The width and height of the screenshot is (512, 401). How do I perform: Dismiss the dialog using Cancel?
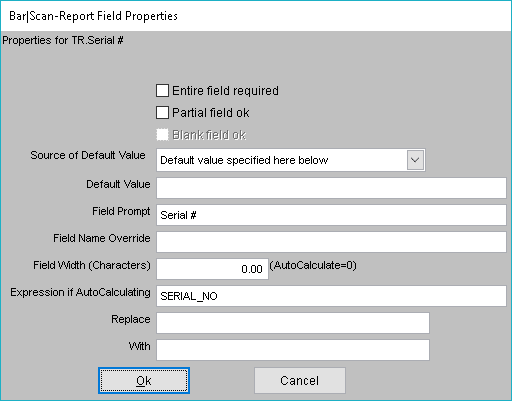300,381
